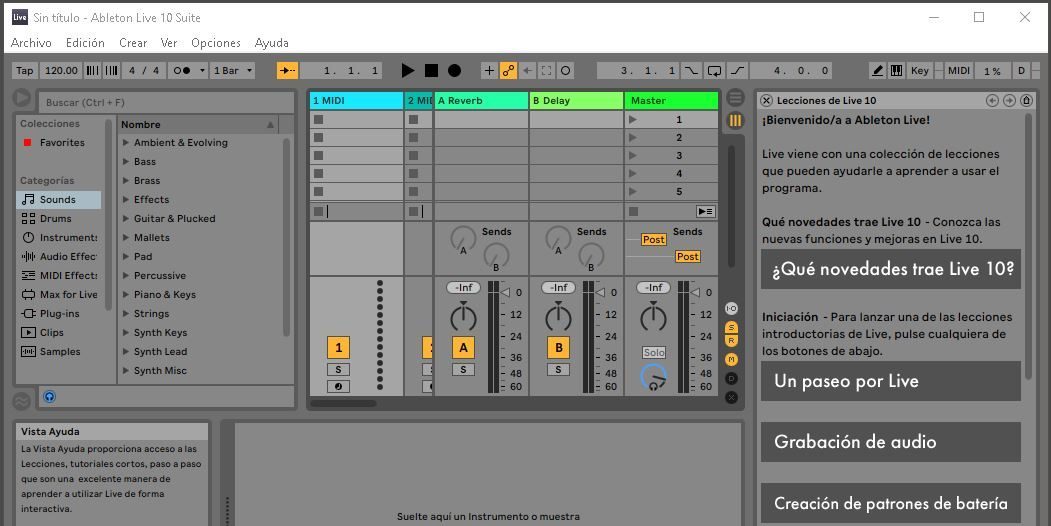Open the Edición menu
The width and height of the screenshot is (1051, 526).
[85, 43]
